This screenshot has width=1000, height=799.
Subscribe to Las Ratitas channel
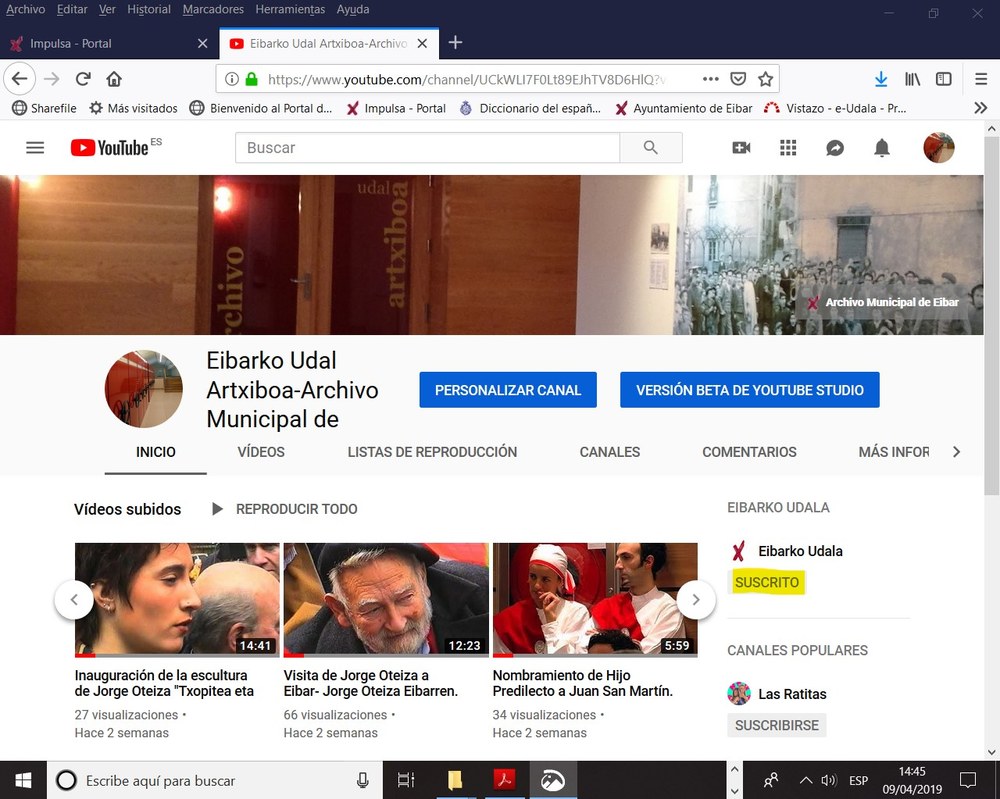777,725
